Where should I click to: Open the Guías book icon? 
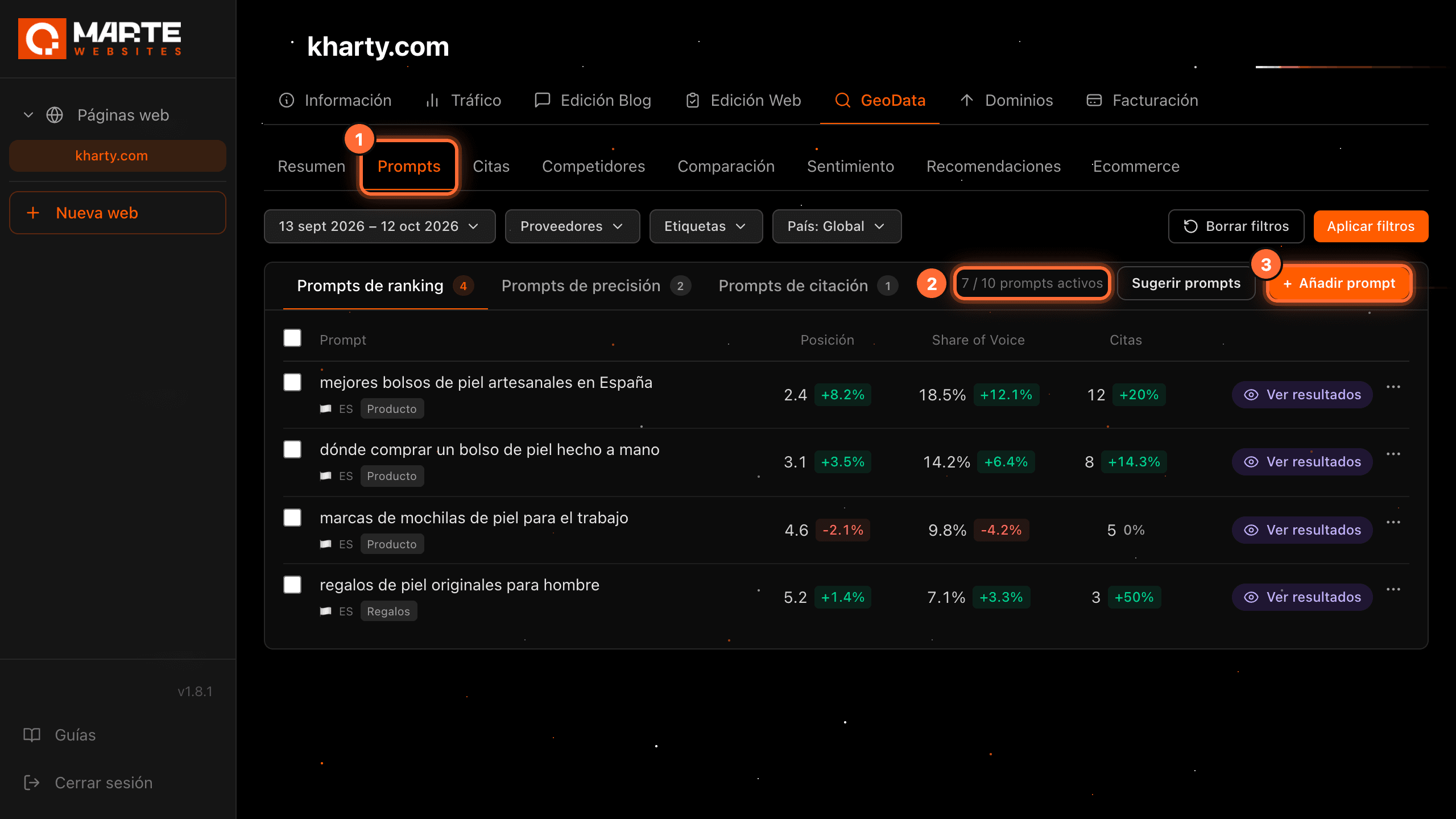coord(32,735)
